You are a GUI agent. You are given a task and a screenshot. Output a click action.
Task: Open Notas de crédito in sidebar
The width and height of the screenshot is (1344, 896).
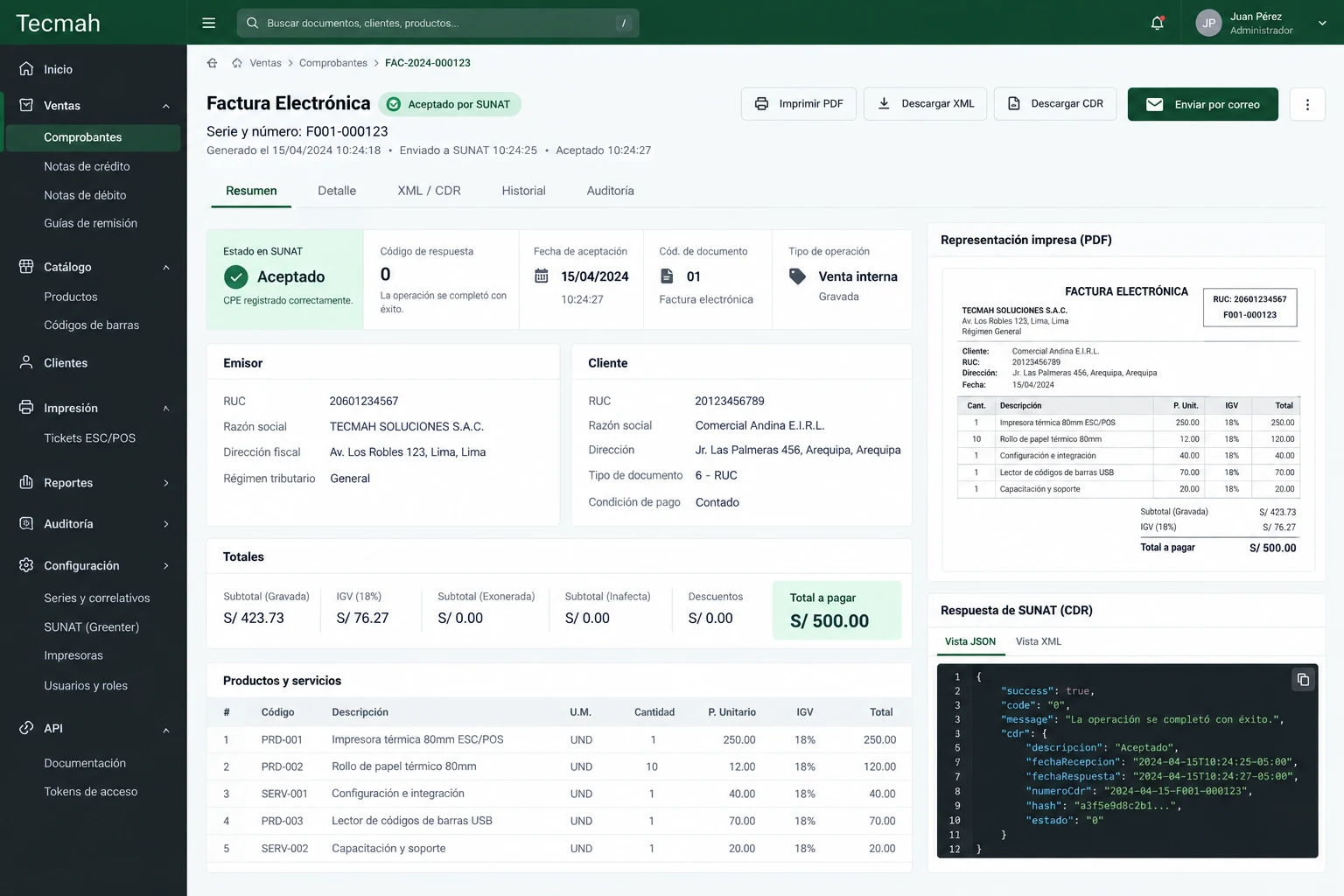click(x=87, y=166)
